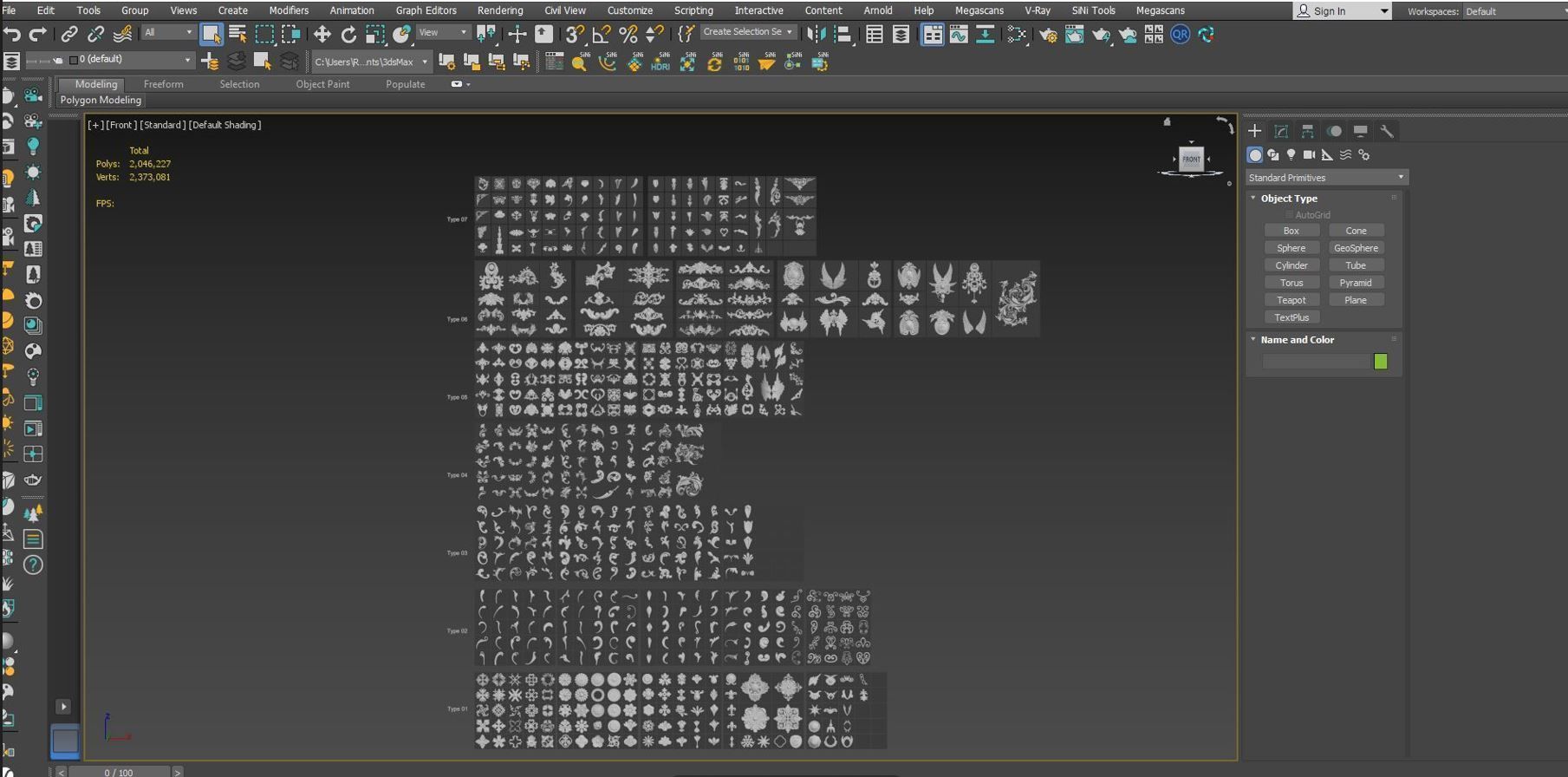Open the SiNi HDRI tool
1568x777 pixels.
click(x=660, y=61)
